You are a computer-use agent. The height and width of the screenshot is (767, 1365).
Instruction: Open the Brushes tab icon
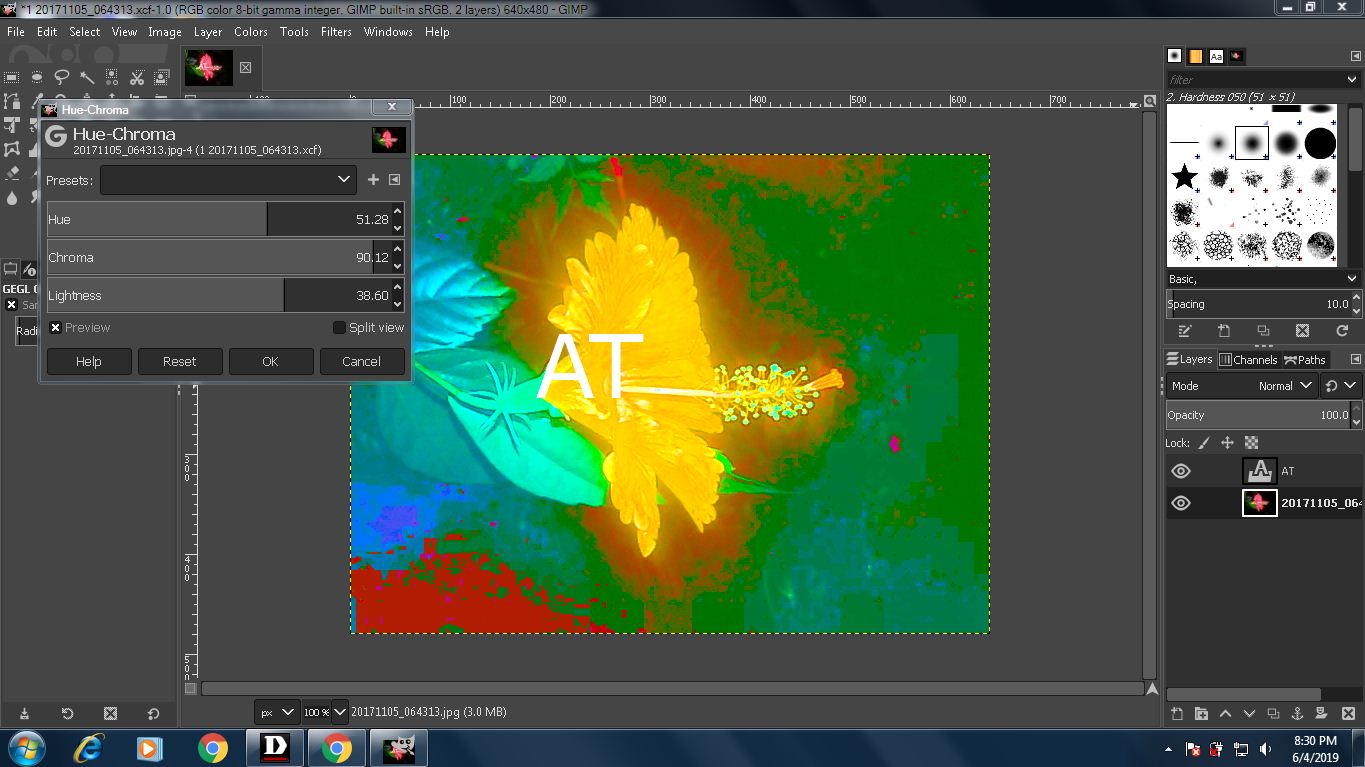tap(1174, 56)
